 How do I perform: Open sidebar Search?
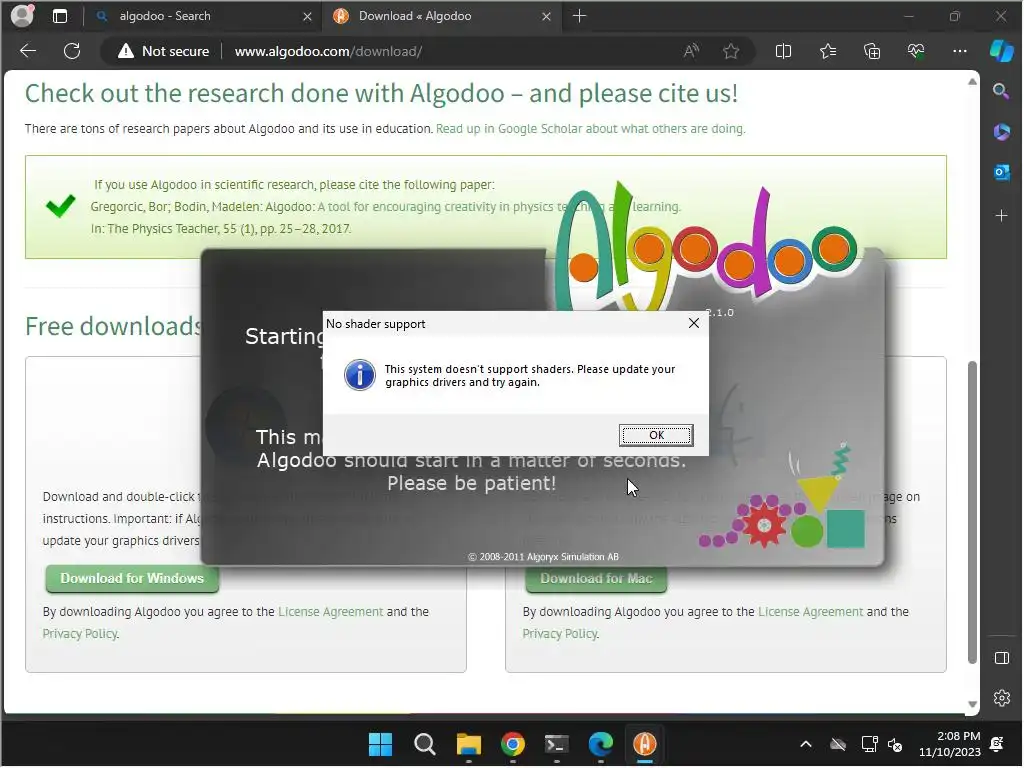coord(1001,91)
